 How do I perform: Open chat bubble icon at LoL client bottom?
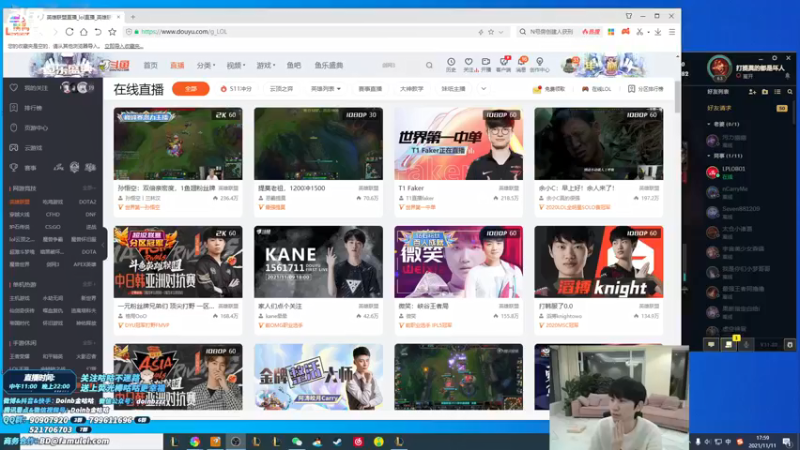click(711, 344)
